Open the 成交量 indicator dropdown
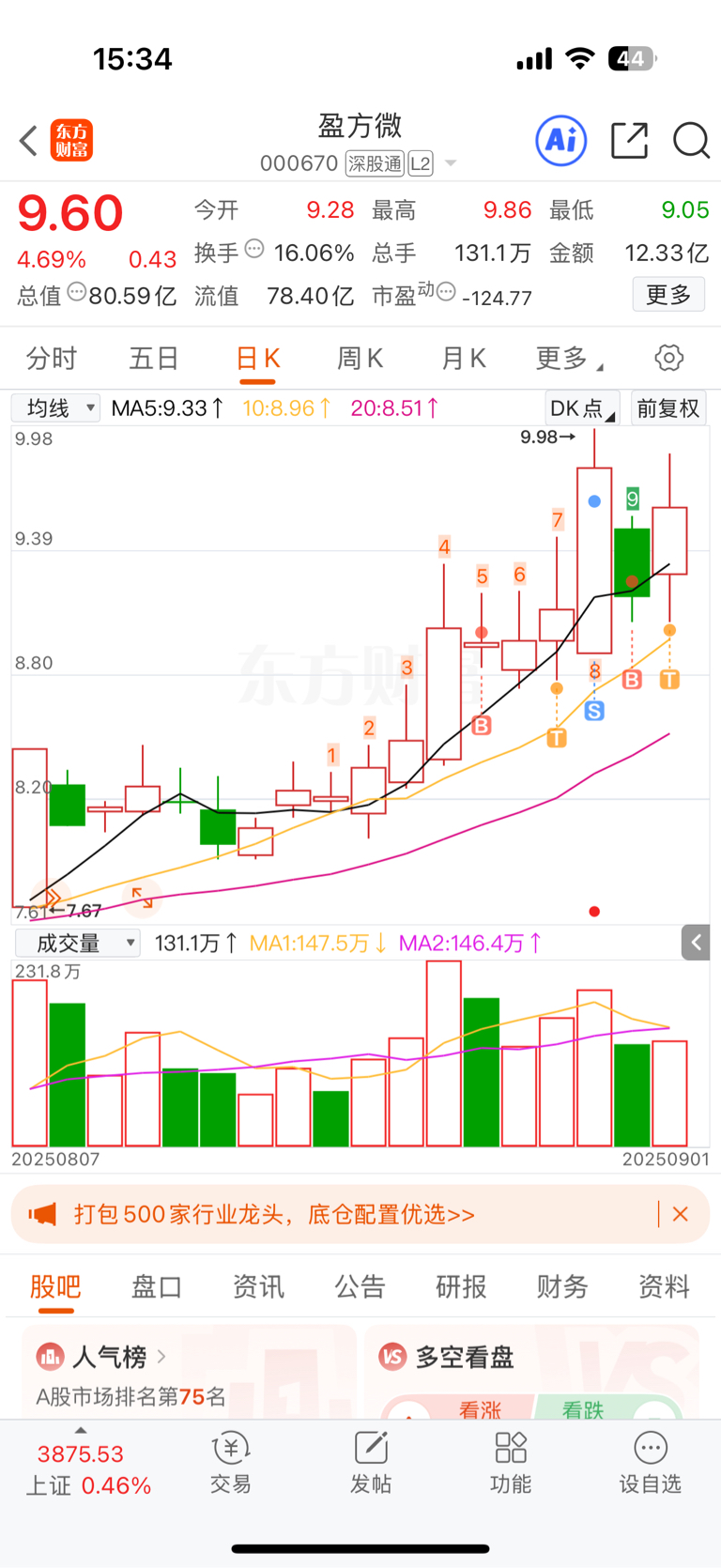The image size is (721, 1568). click(77, 943)
